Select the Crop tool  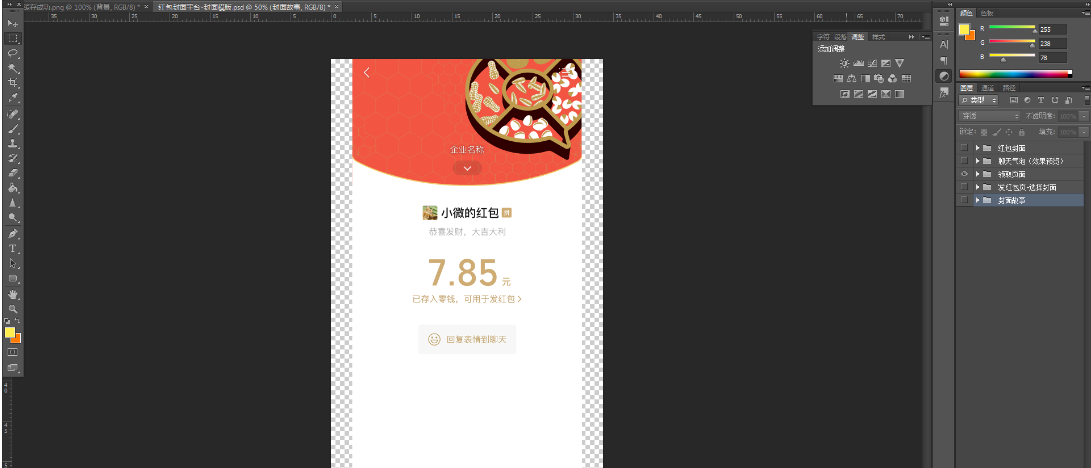pos(13,82)
